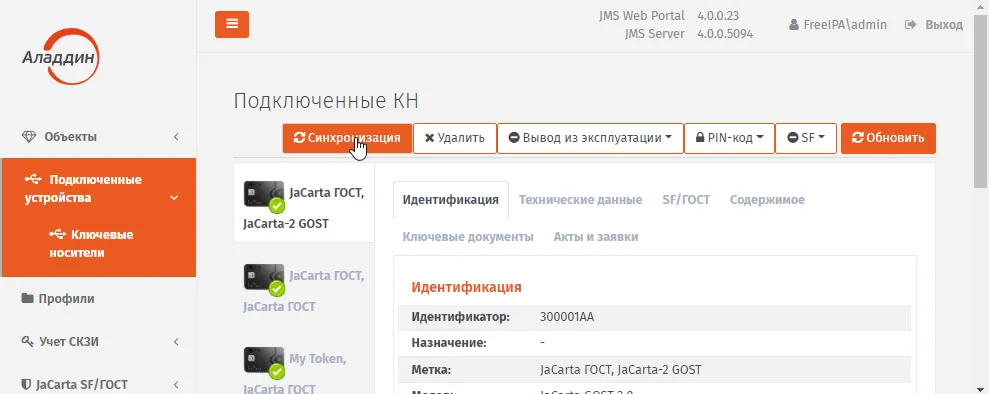Switch to the Технические данные tab
The image size is (989, 394).
(x=580, y=200)
